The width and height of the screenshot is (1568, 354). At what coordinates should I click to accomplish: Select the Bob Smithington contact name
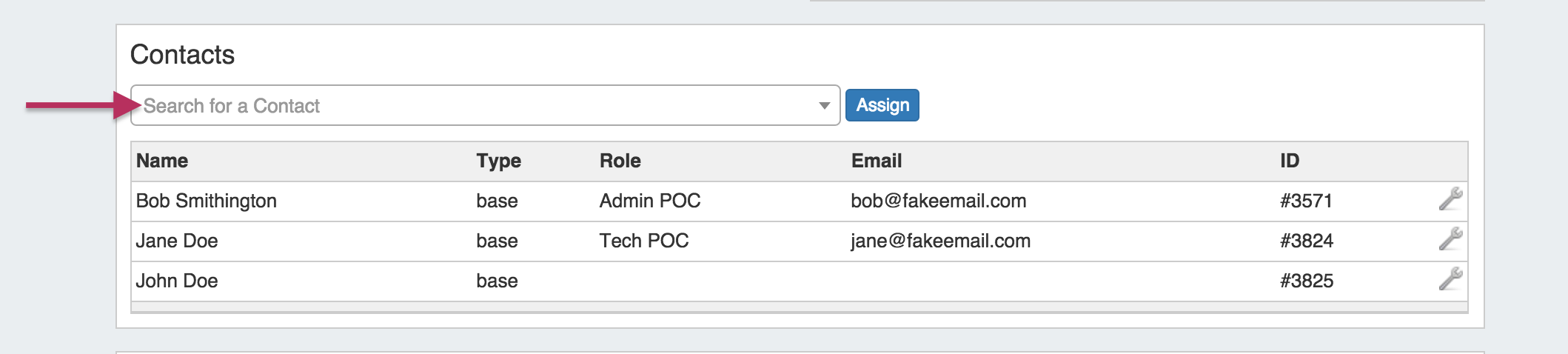[x=206, y=201]
